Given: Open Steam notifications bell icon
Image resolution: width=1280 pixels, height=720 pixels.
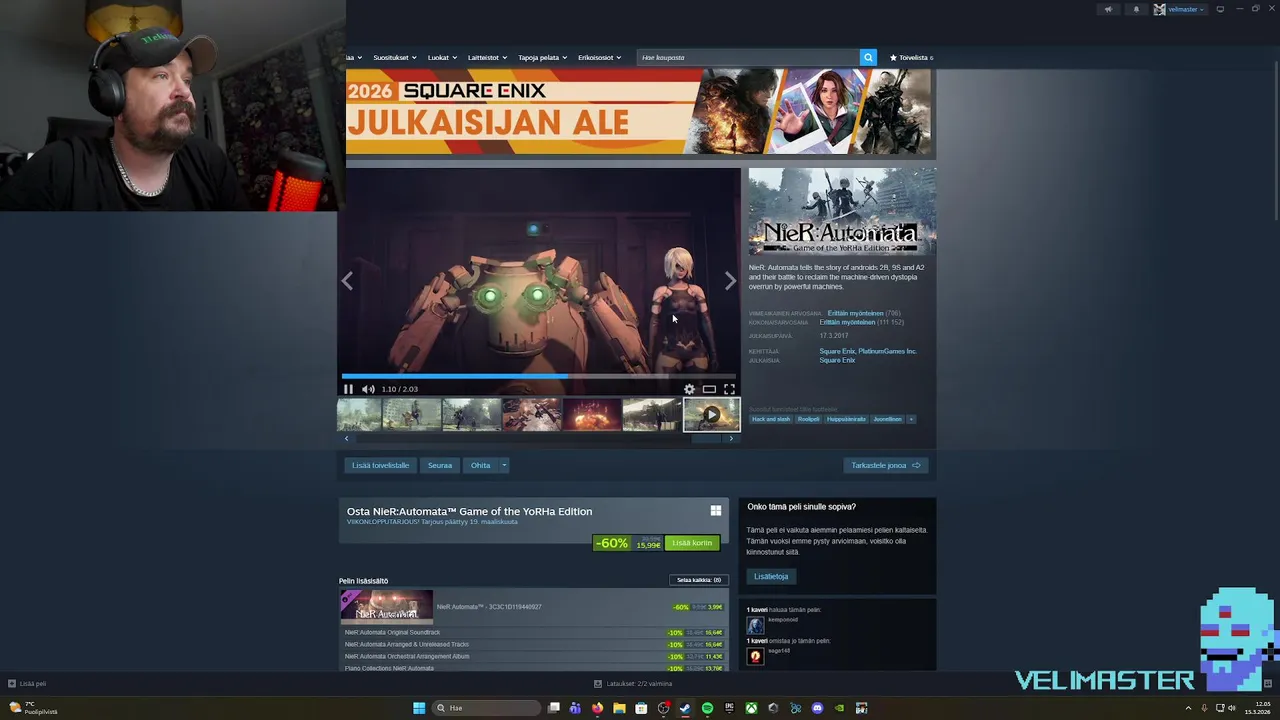Looking at the screenshot, I should (1136, 9).
